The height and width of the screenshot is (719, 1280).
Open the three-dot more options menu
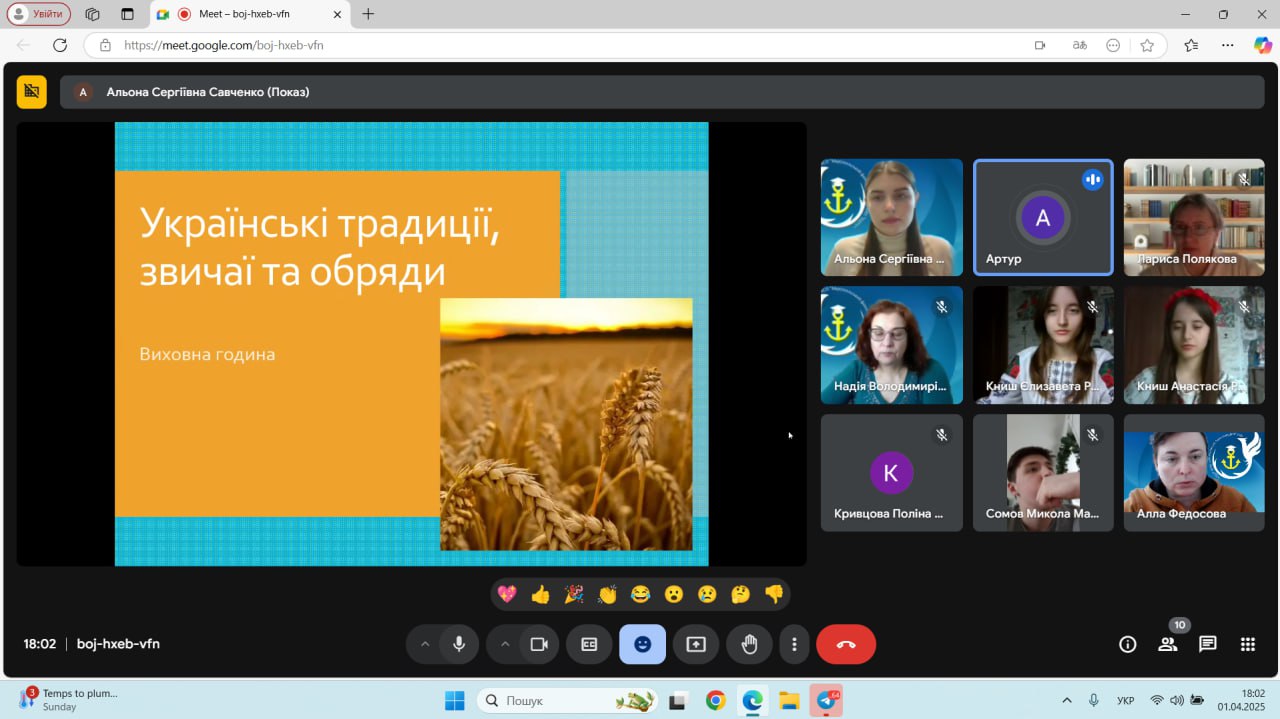click(794, 644)
